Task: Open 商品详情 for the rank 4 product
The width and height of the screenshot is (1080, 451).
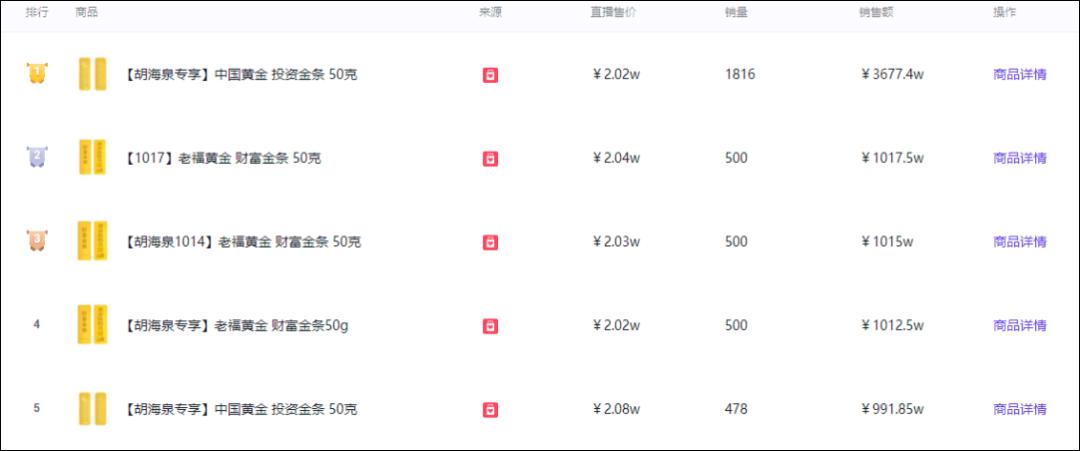Action: pyautogui.click(x=1019, y=326)
